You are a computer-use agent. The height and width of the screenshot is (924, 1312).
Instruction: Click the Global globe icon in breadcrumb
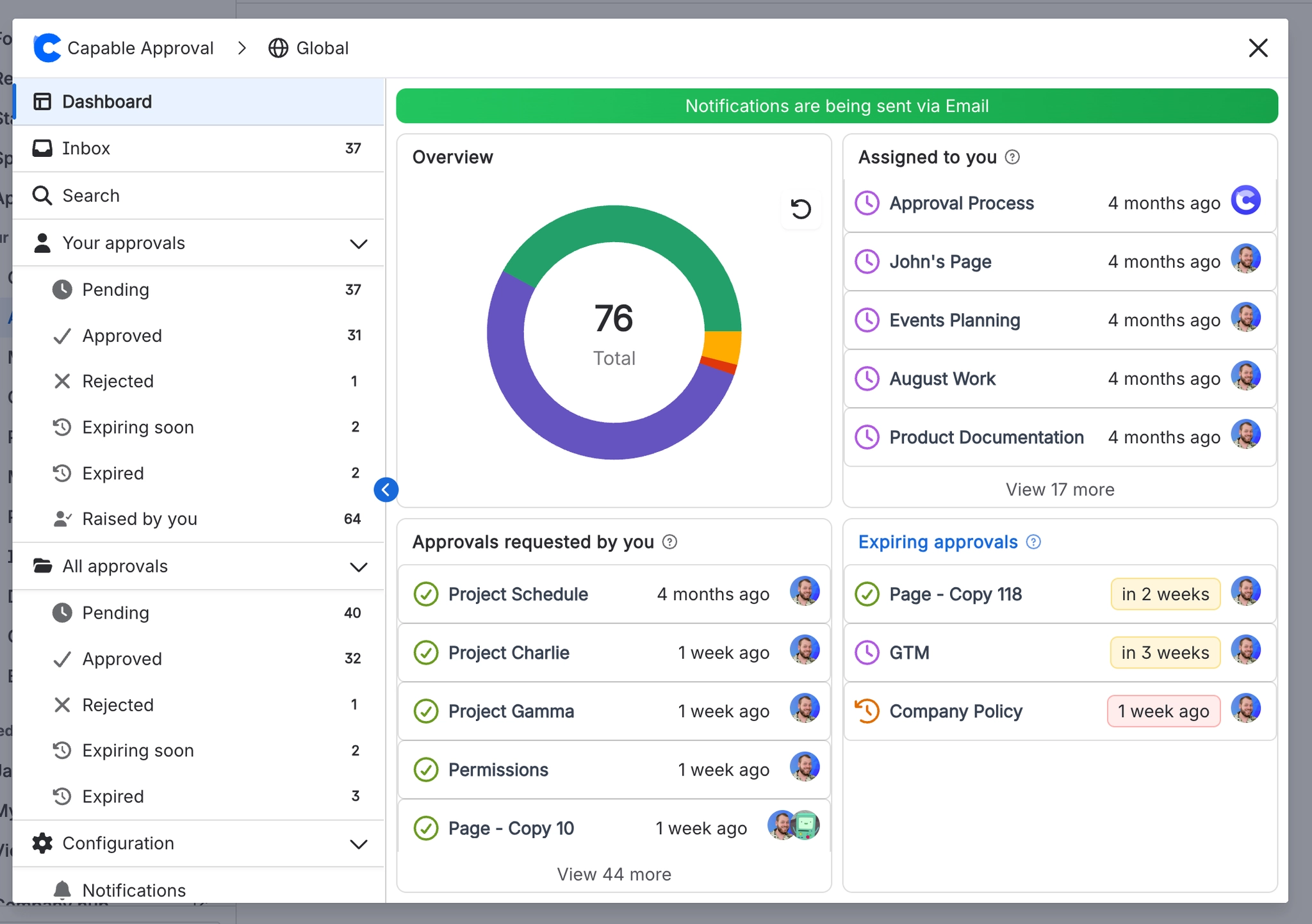tap(278, 48)
